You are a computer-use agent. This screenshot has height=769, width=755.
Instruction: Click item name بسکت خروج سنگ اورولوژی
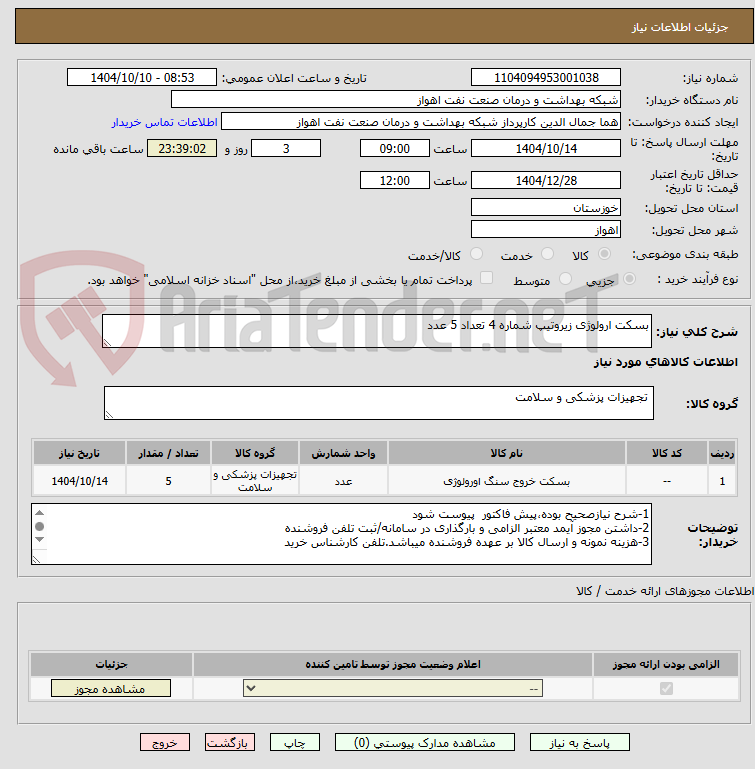507,482
